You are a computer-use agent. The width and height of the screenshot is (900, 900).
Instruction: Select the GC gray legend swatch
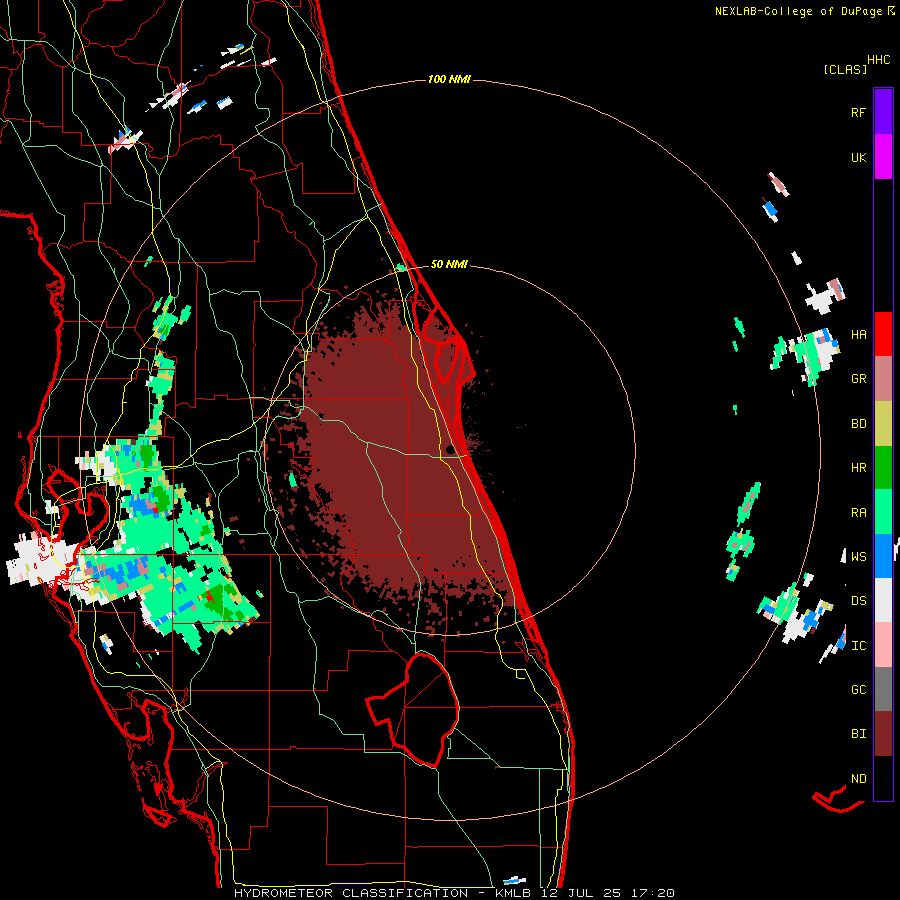(x=883, y=689)
